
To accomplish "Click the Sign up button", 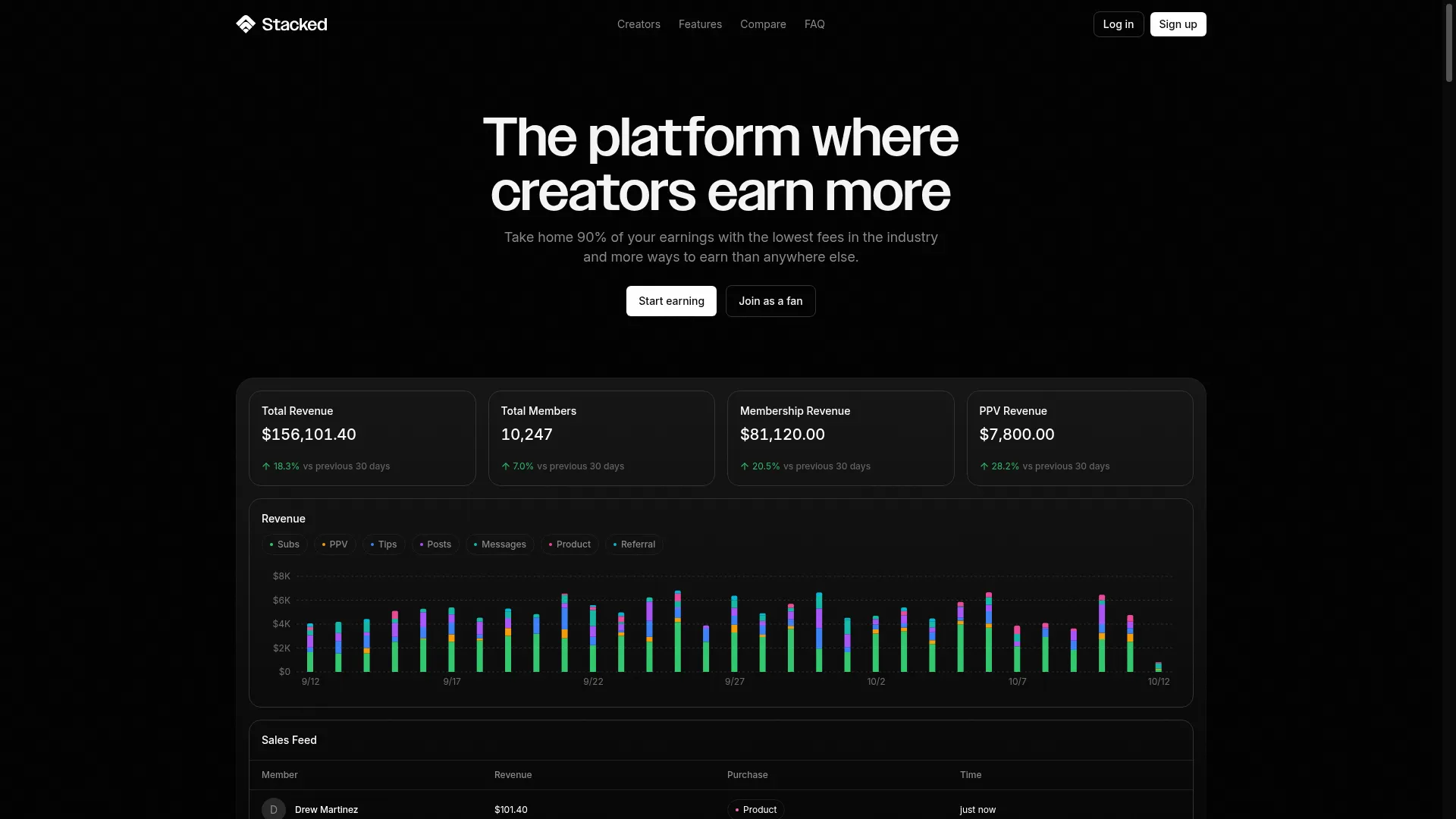I will pos(1178,24).
